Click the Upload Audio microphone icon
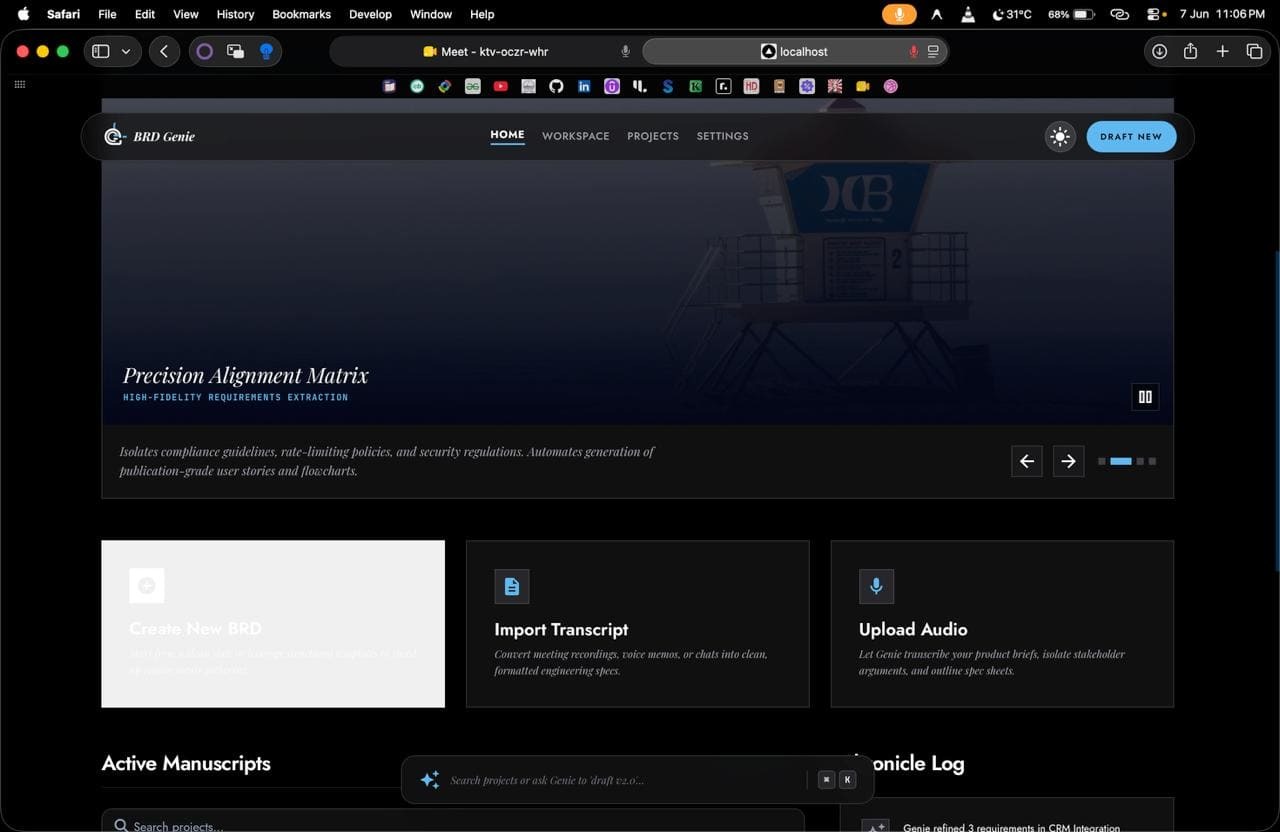This screenshot has height=832, width=1280. pyautogui.click(x=876, y=587)
